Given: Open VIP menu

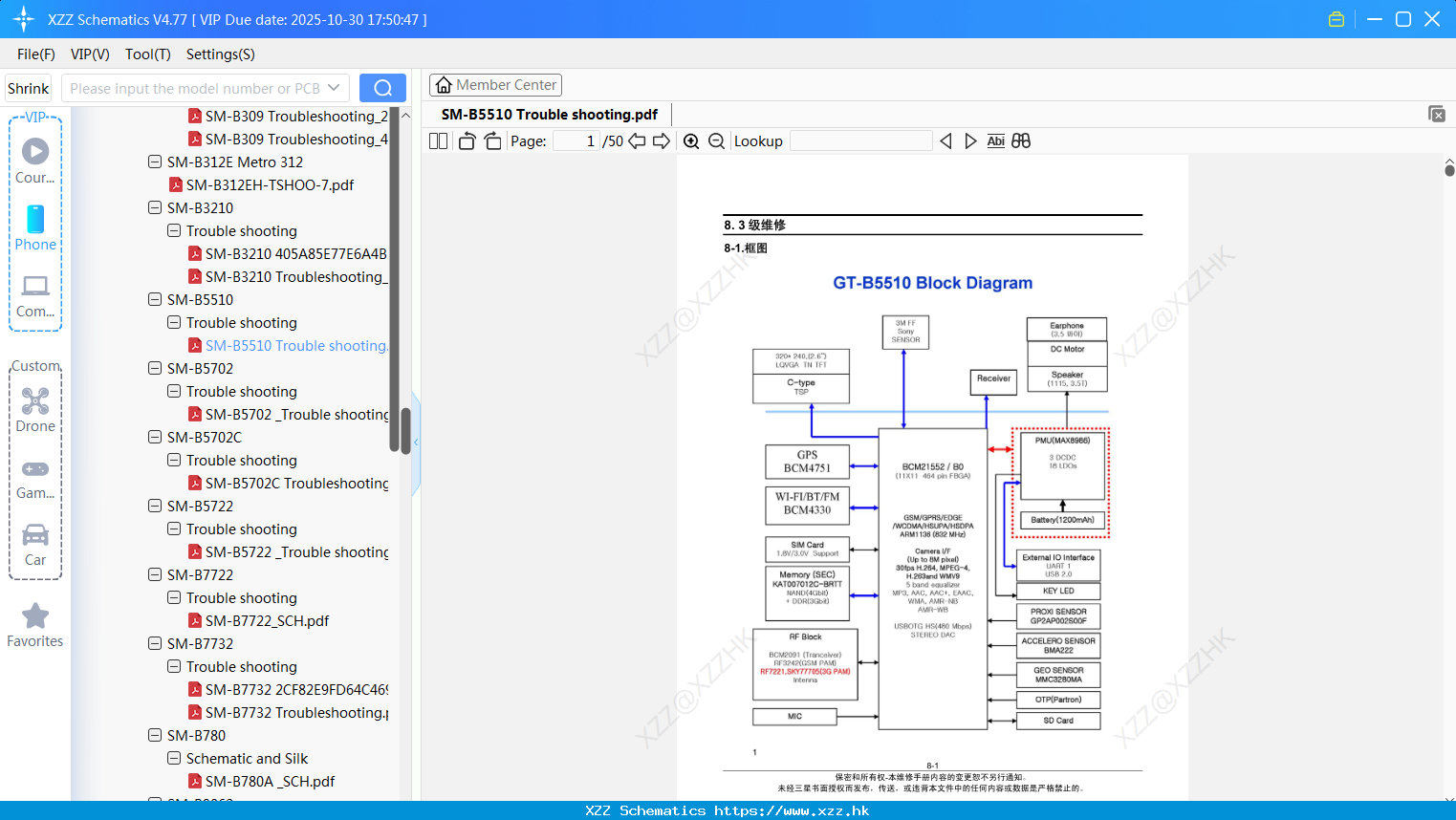Looking at the screenshot, I should point(90,54).
